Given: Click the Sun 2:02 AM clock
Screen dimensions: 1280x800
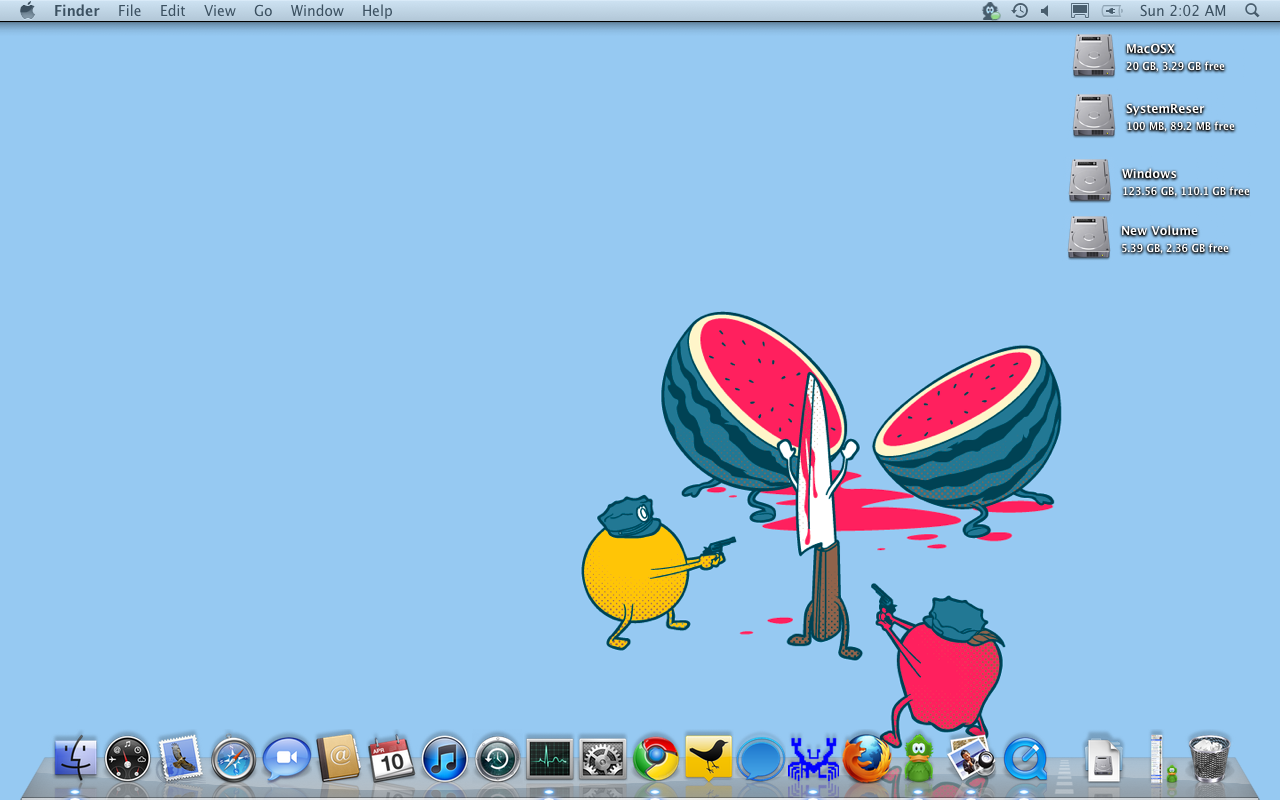Looking at the screenshot, I should pos(1182,11).
